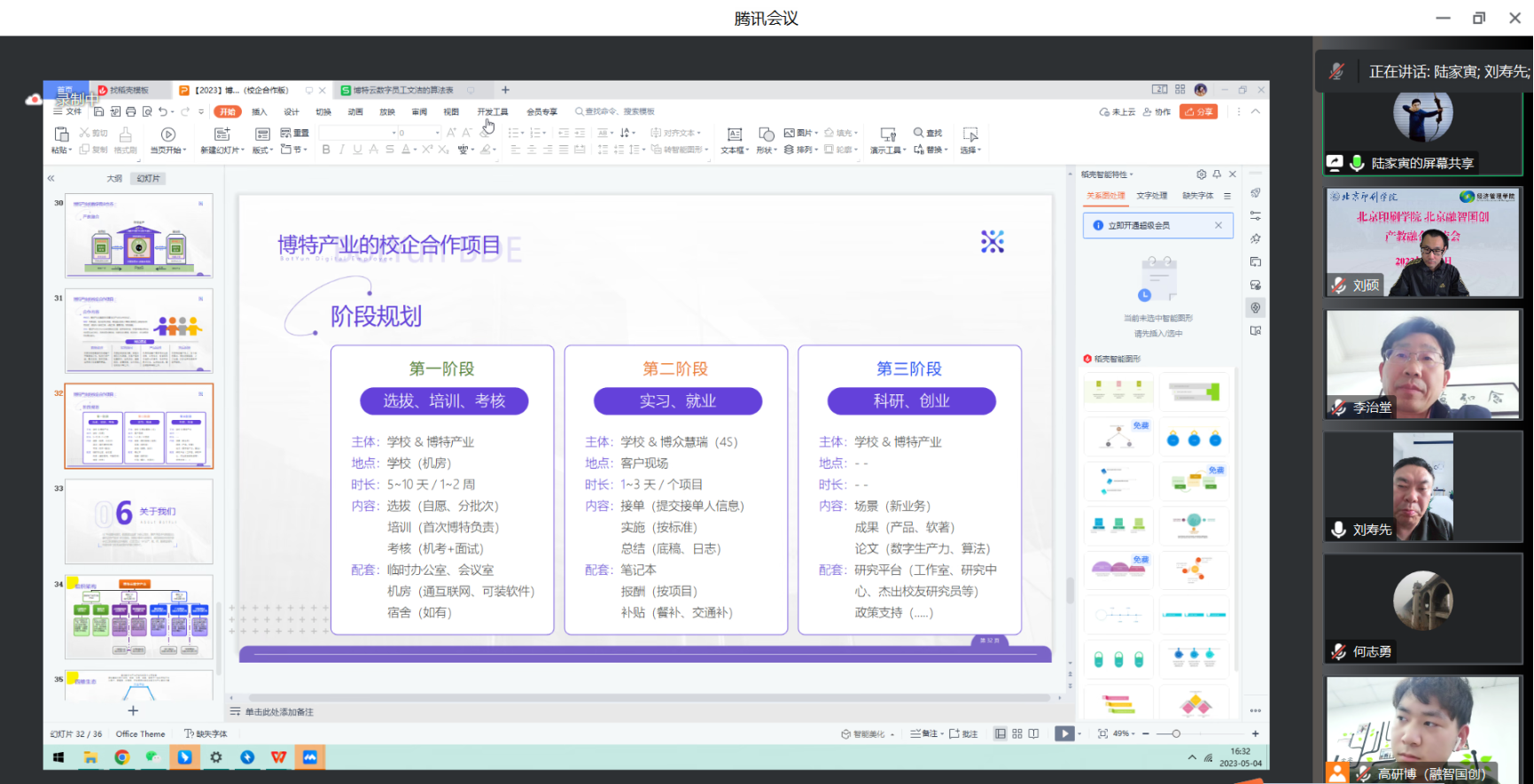
Task: Click the Paste (粘贴) icon
Action: pyautogui.click(x=61, y=134)
